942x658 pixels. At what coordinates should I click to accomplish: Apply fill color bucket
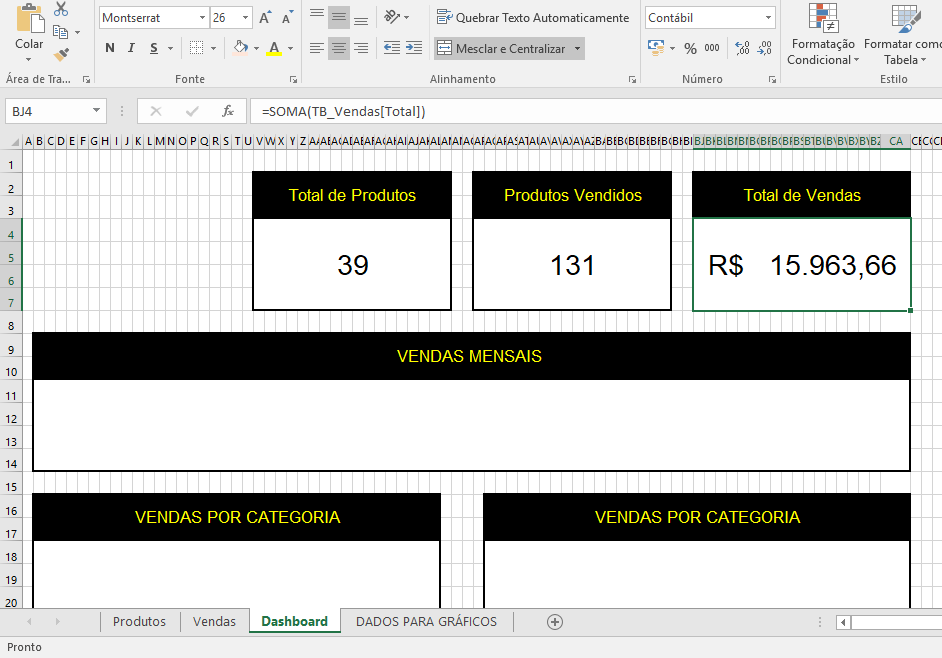(240, 48)
